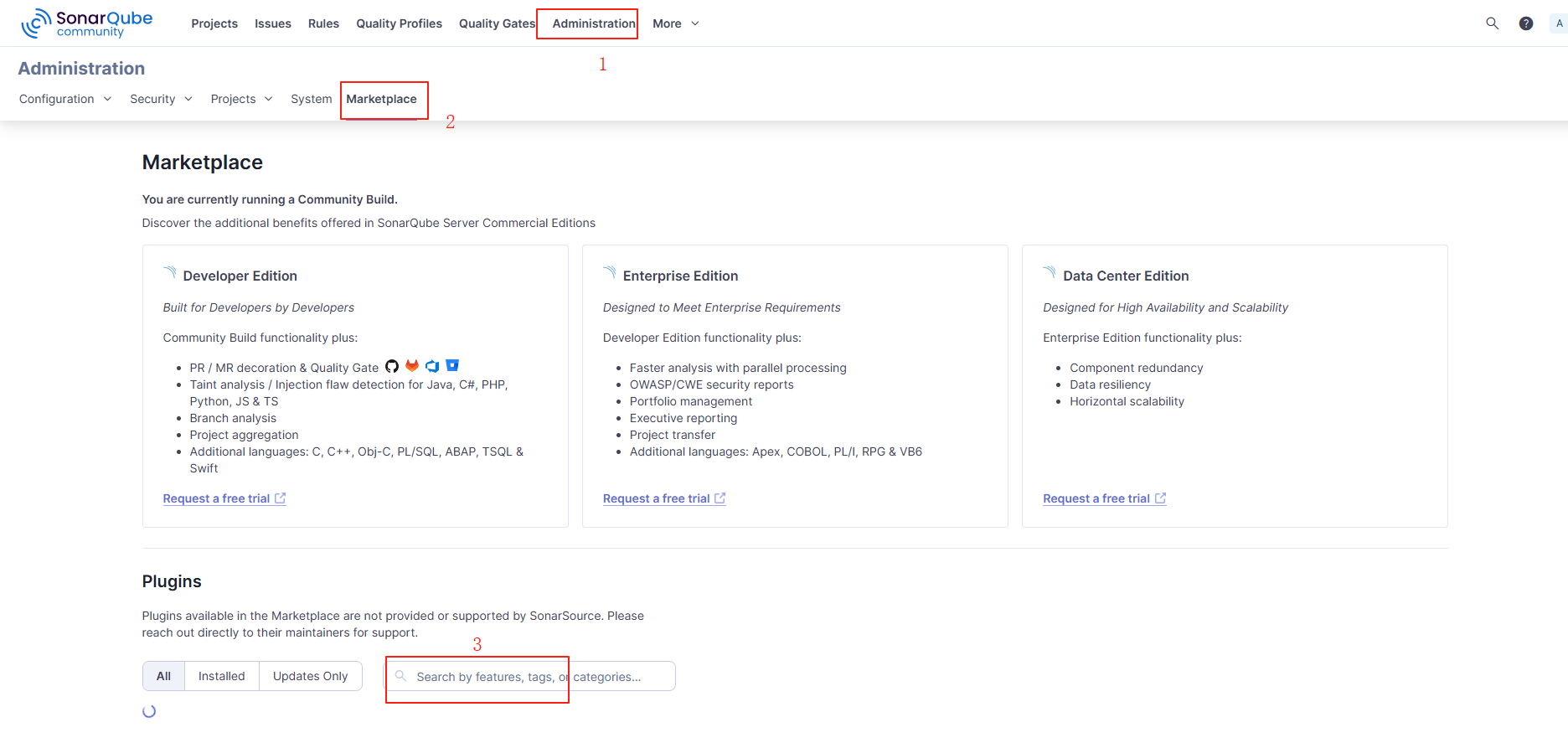Filter plugins by 'Updates Only'

coord(310,676)
